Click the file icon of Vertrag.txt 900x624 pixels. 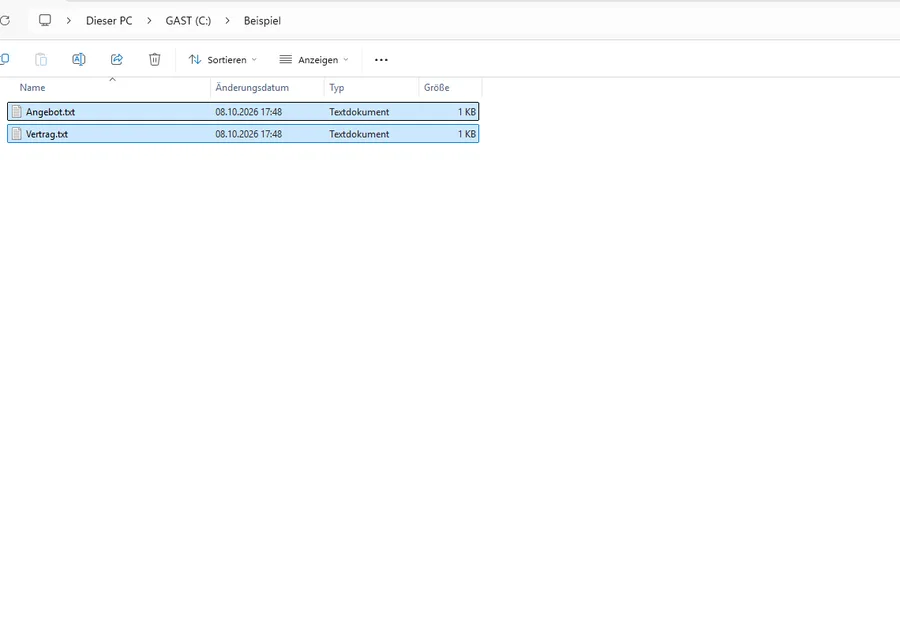pos(17,134)
